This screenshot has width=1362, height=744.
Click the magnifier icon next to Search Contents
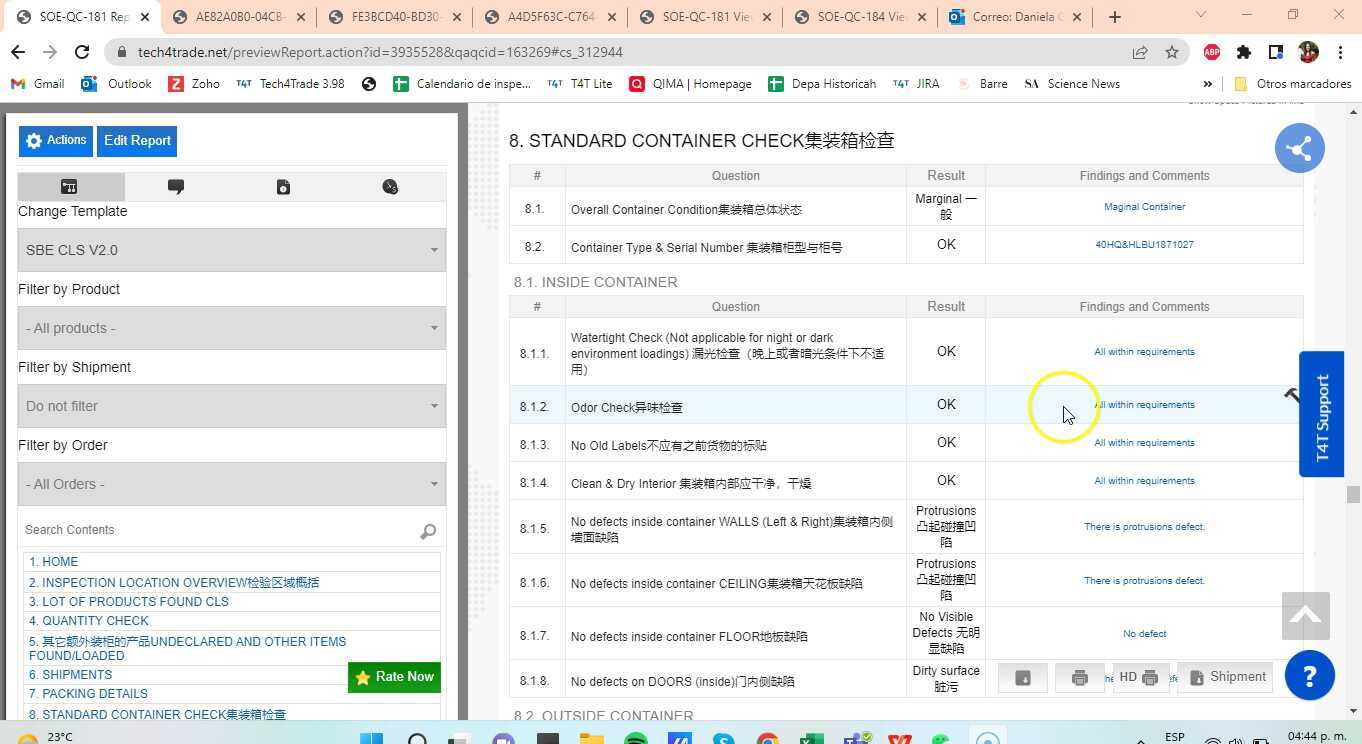(x=428, y=531)
